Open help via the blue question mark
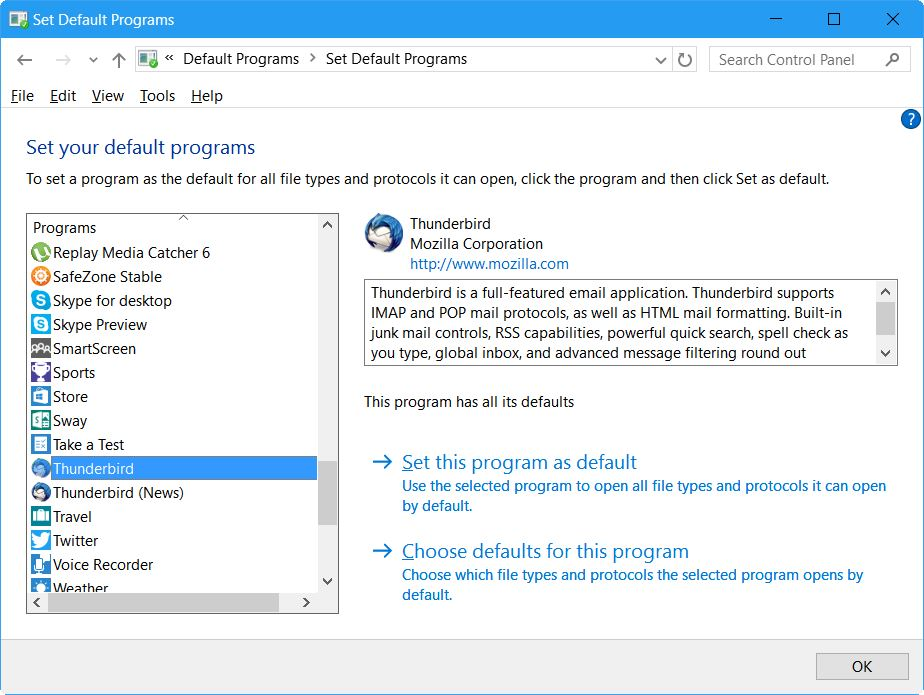 pyautogui.click(x=910, y=119)
